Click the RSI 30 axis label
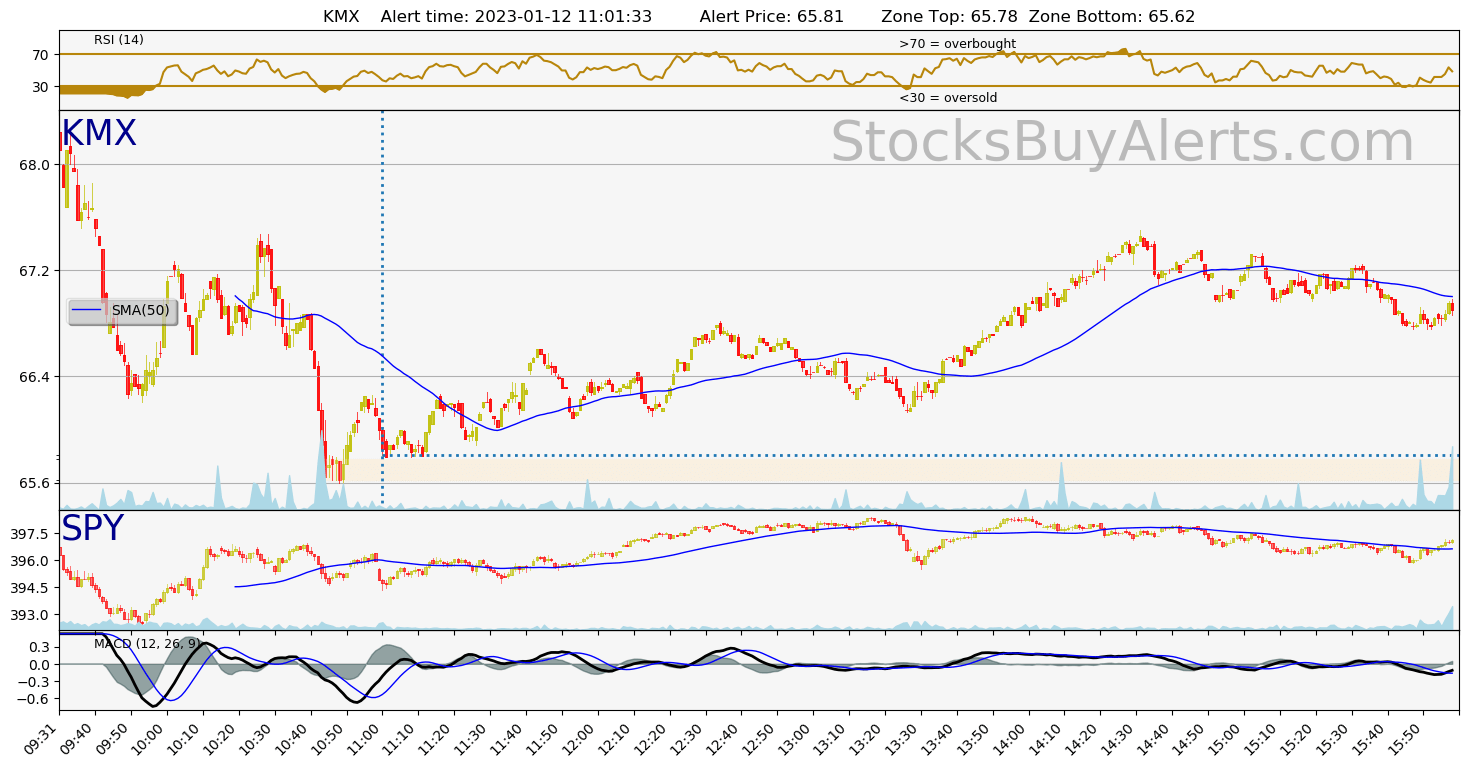The width and height of the screenshot is (1474, 768). click(41, 87)
